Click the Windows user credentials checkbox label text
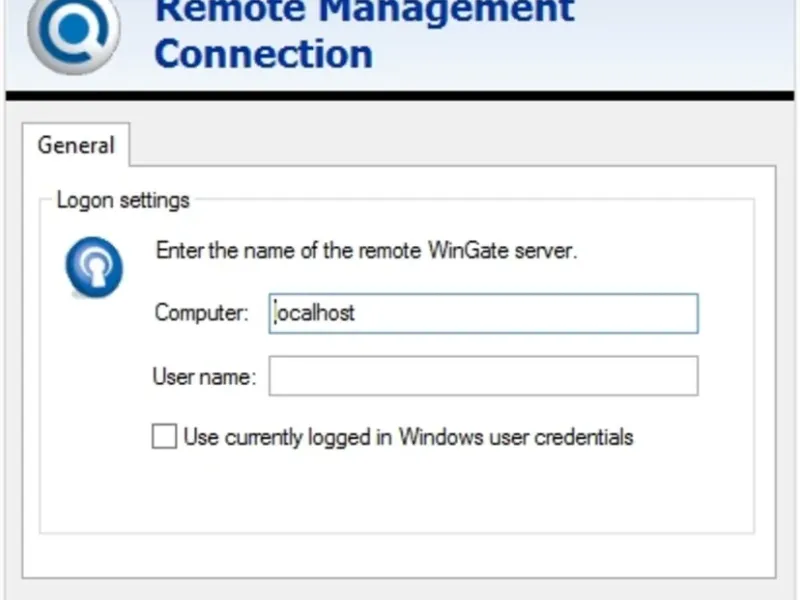Viewport: 800px width, 600px height. pyautogui.click(x=408, y=437)
